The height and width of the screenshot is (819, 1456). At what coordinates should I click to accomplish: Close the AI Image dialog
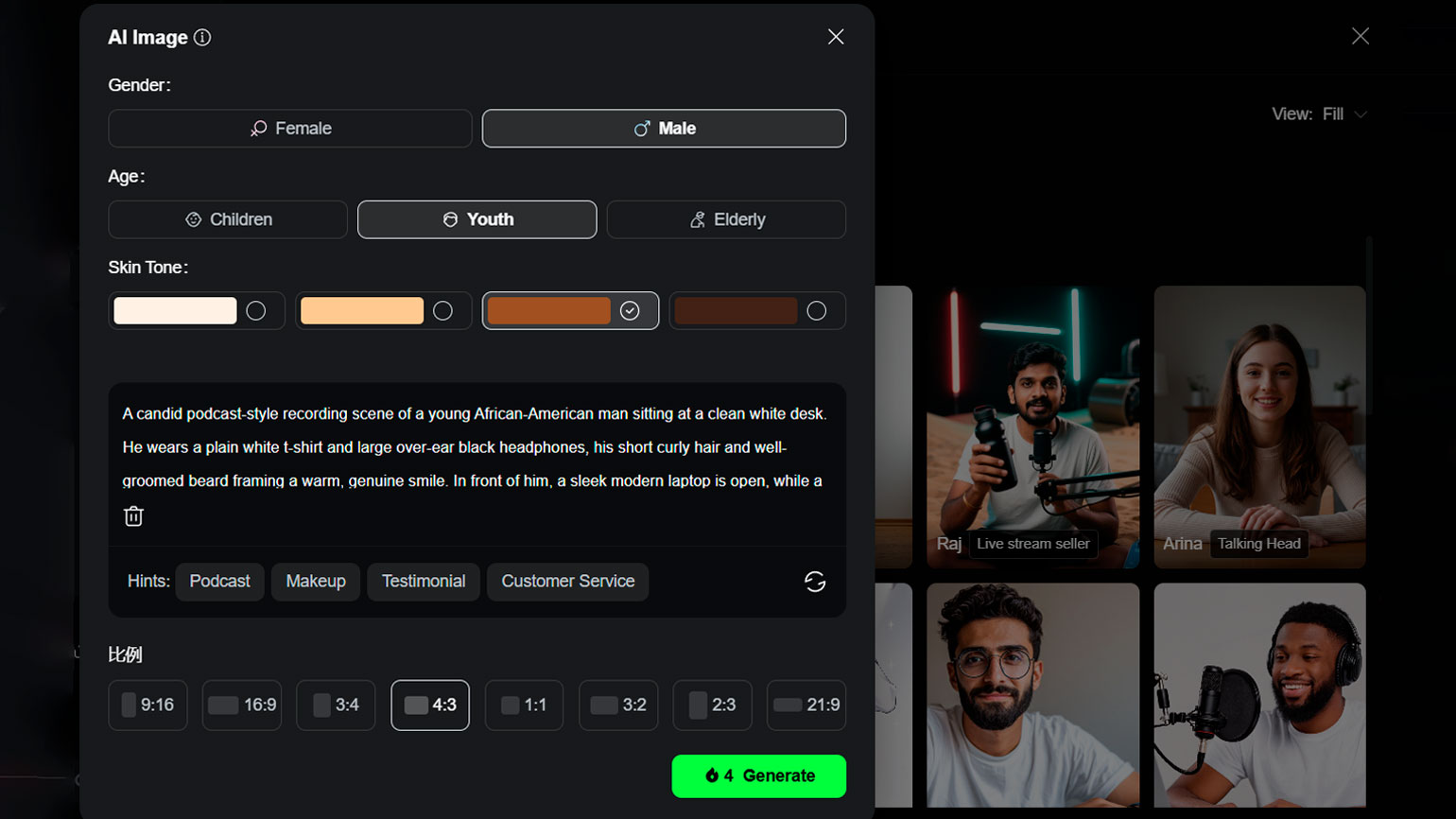835,37
